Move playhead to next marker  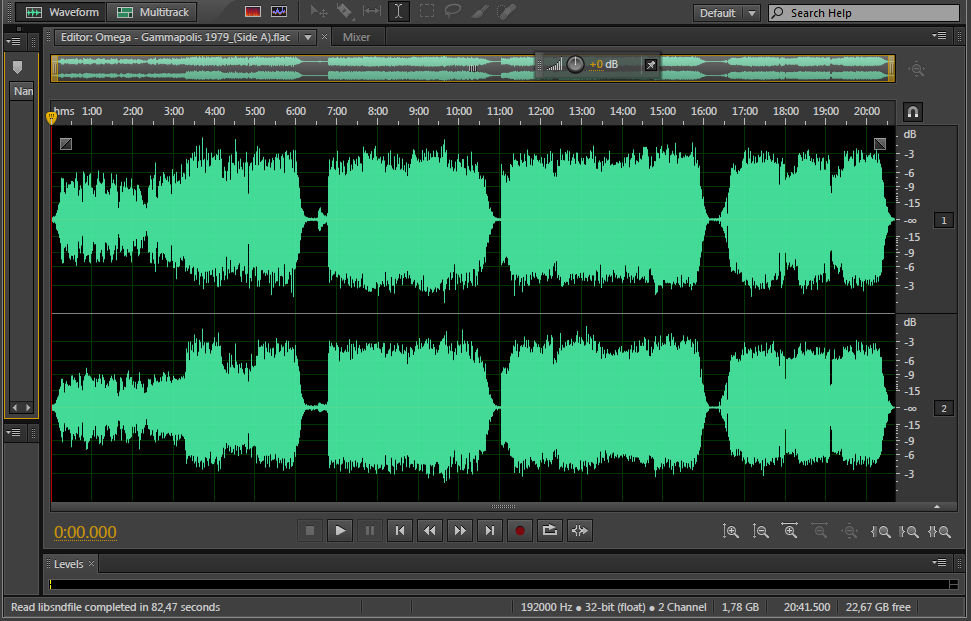pos(490,531)
